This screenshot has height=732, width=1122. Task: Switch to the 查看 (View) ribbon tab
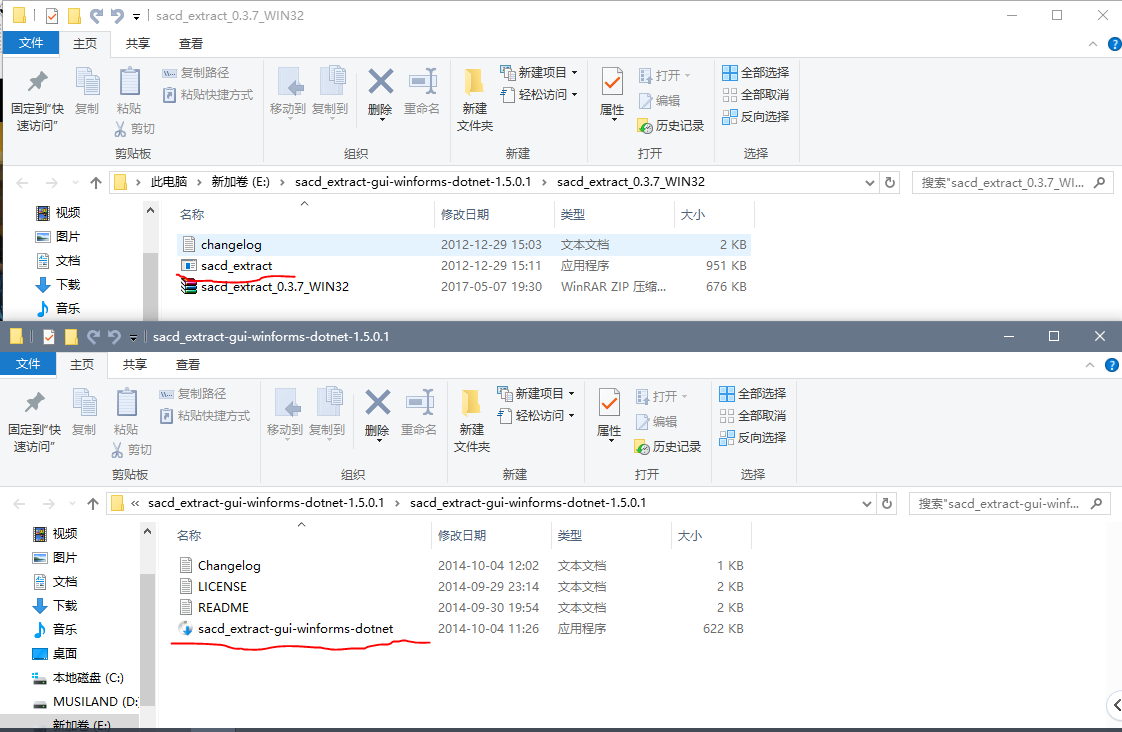coord(190,44)
